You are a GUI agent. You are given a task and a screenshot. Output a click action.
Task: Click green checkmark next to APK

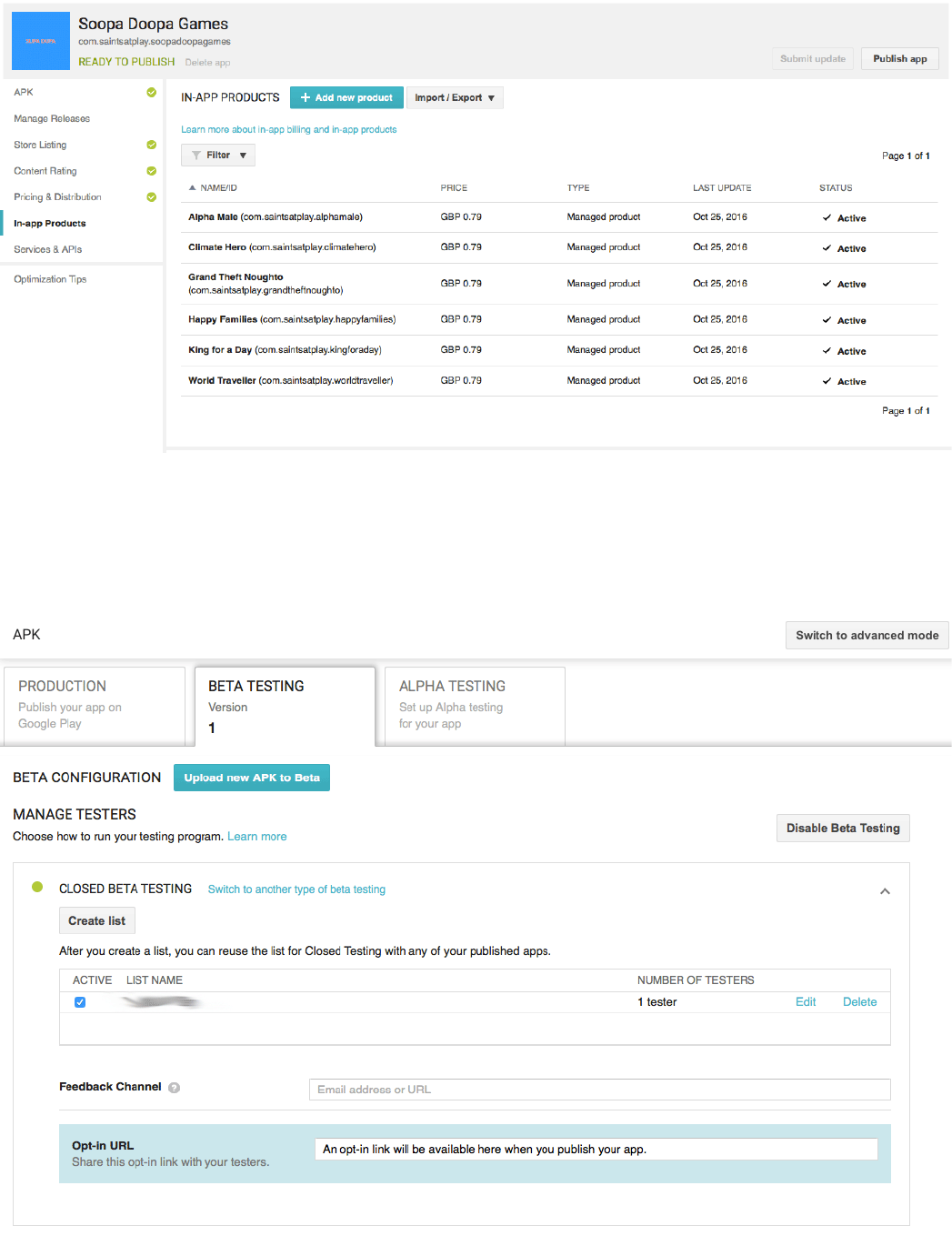[152, 92]
